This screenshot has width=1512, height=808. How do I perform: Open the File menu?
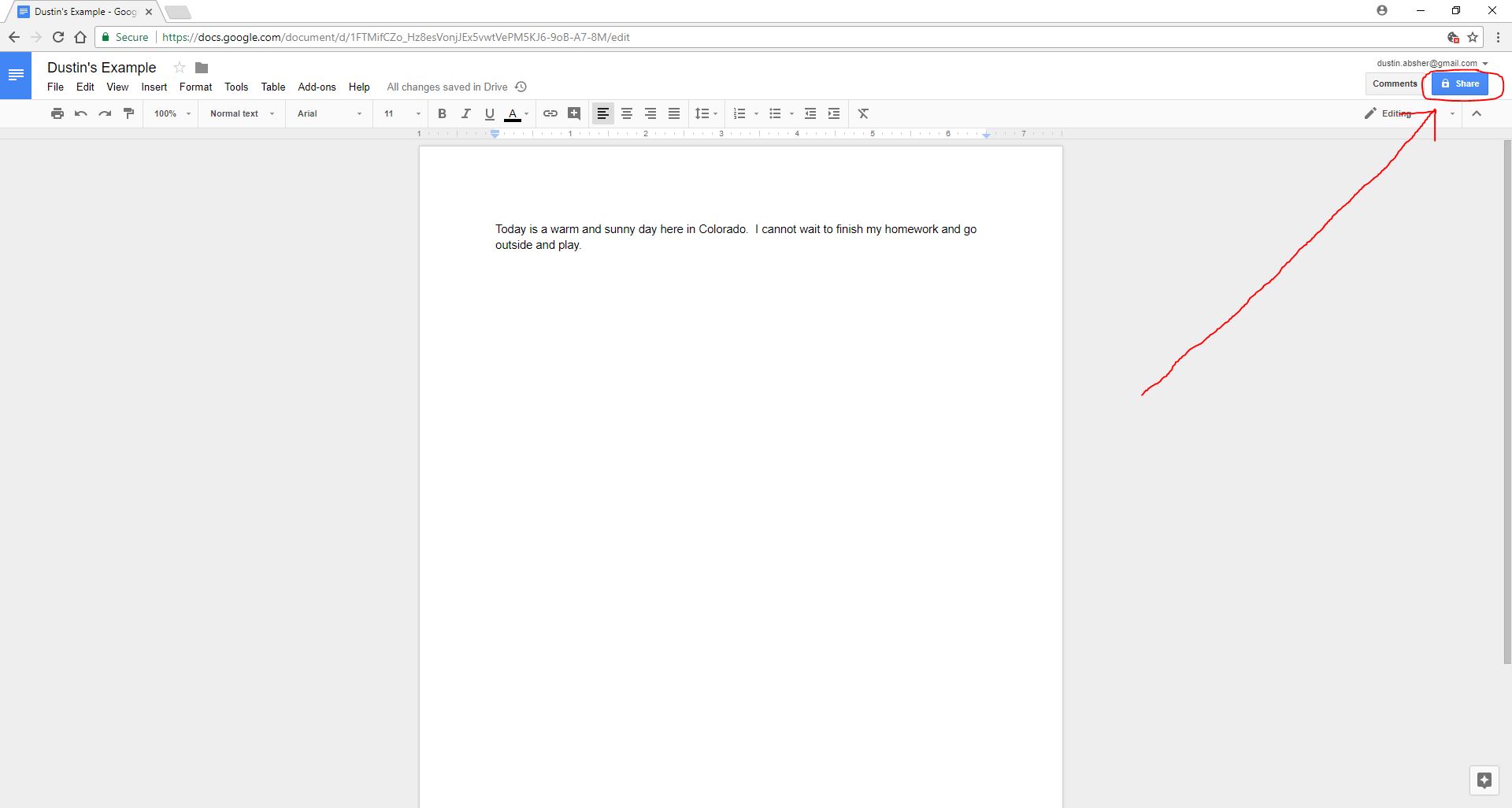point(55,87)
